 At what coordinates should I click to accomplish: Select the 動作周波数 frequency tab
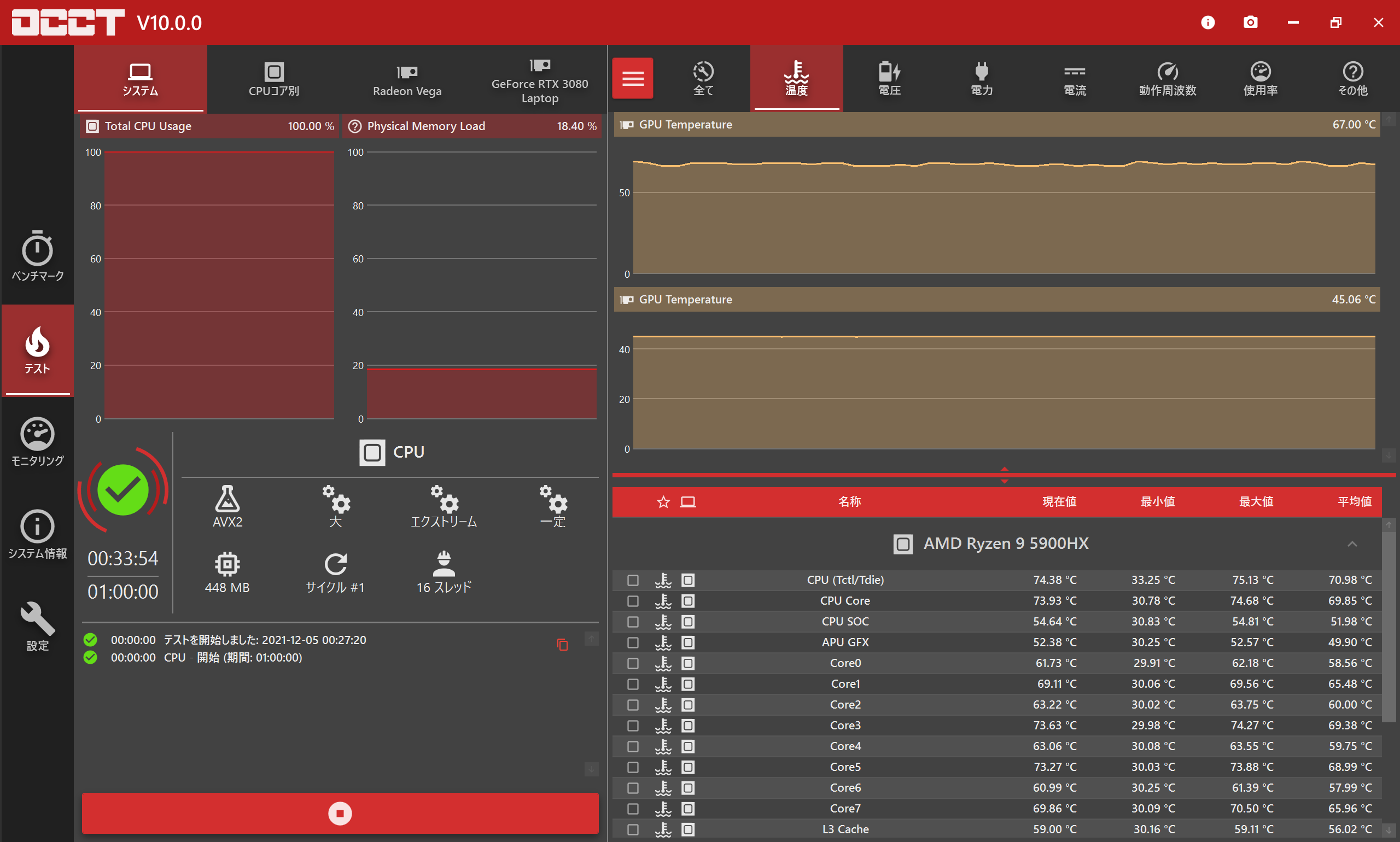[1168, 78]
